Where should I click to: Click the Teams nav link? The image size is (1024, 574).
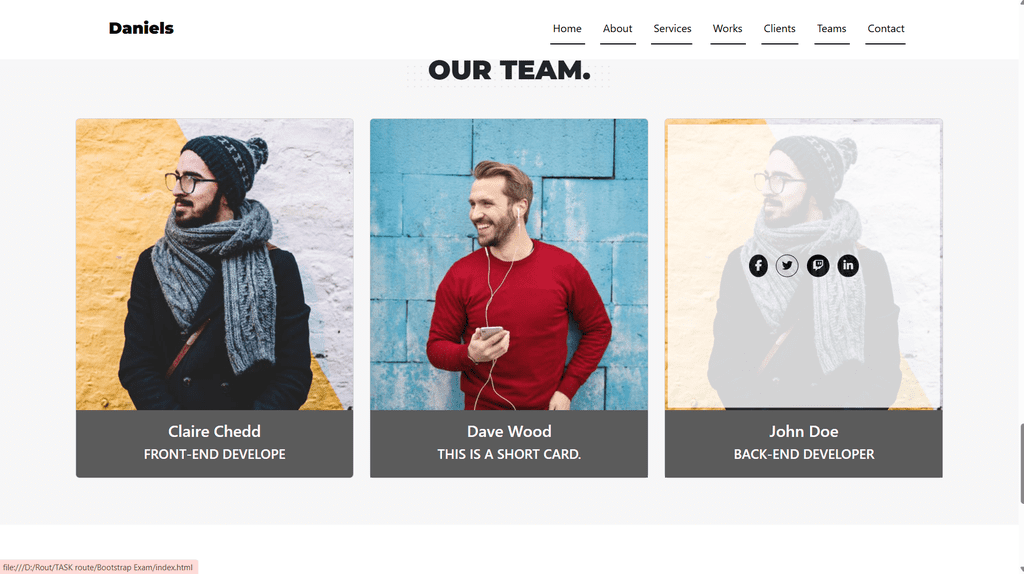pos(831,29)
